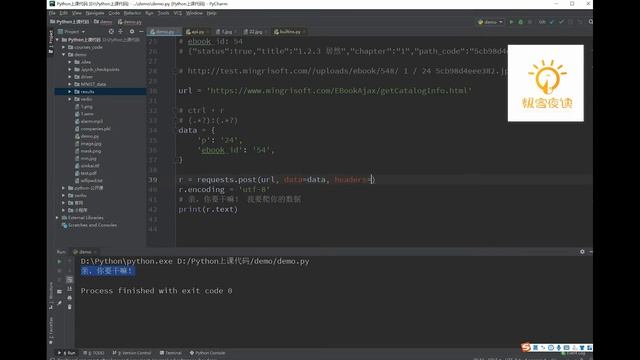
Task: Expand the External Libraries node
Action: (58, 218)
